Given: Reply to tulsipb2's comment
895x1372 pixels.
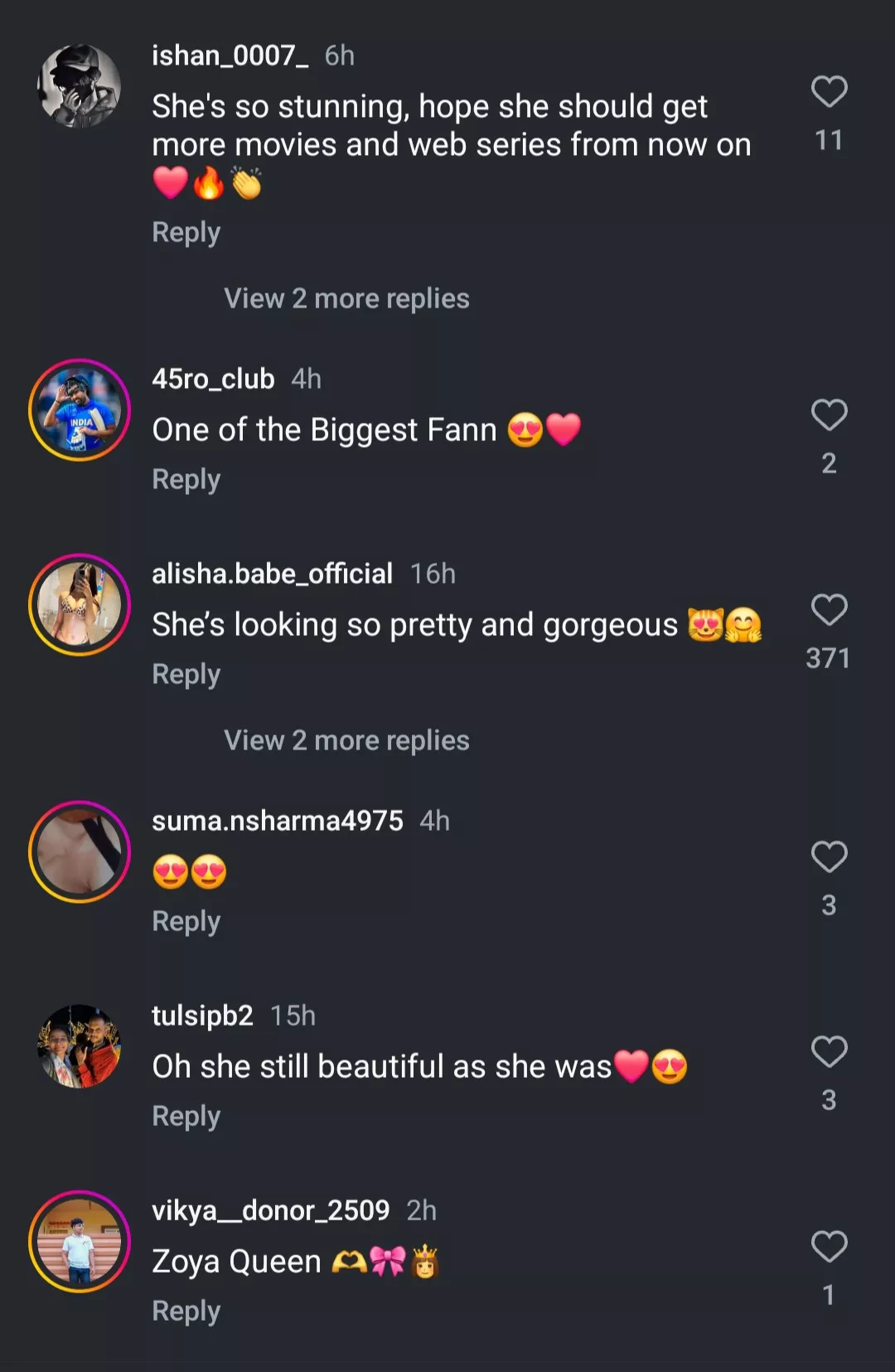Looking at the screenshot, I should [186, 1115].
